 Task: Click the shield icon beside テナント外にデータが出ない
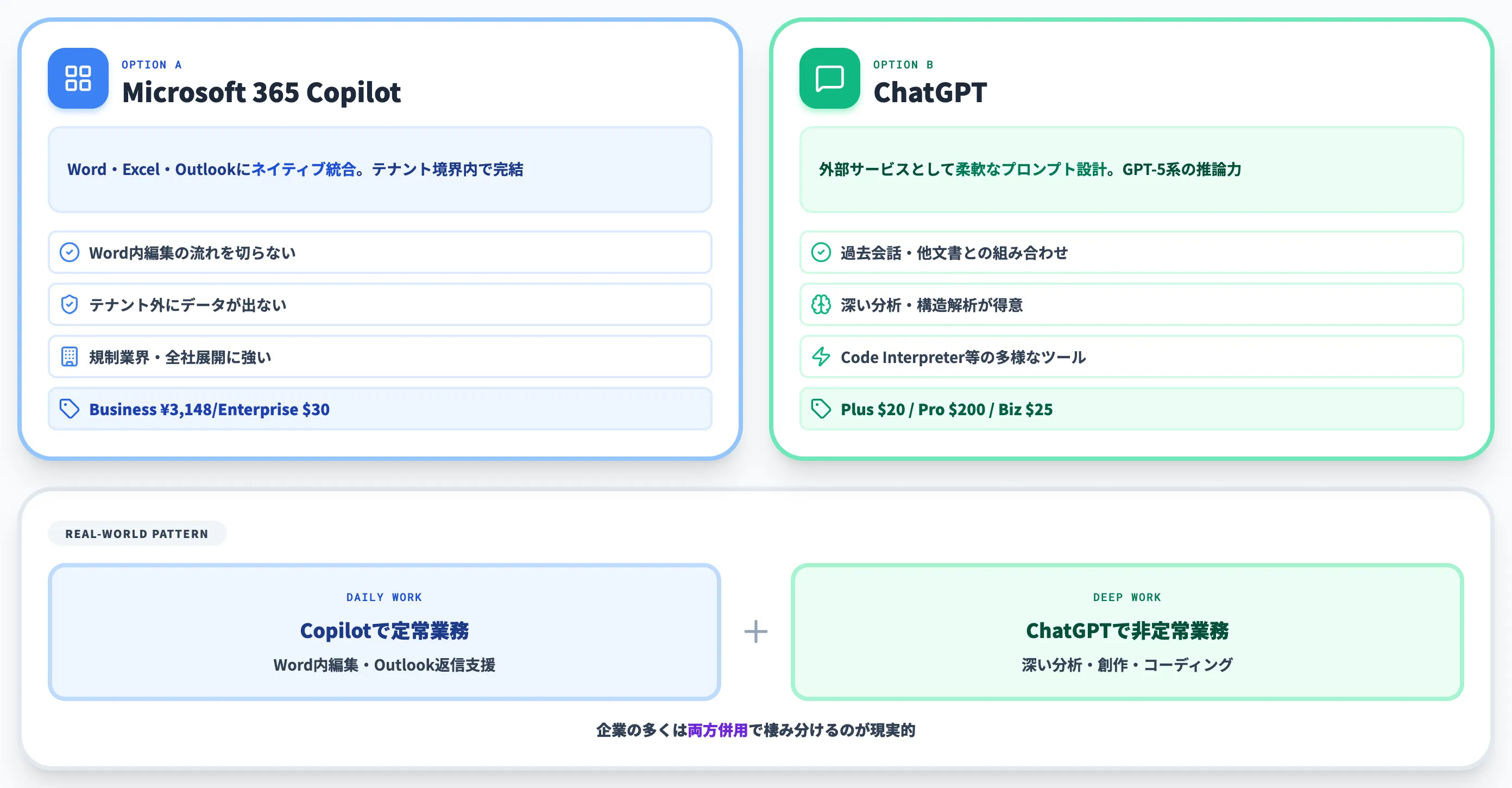tap(70, 305)
